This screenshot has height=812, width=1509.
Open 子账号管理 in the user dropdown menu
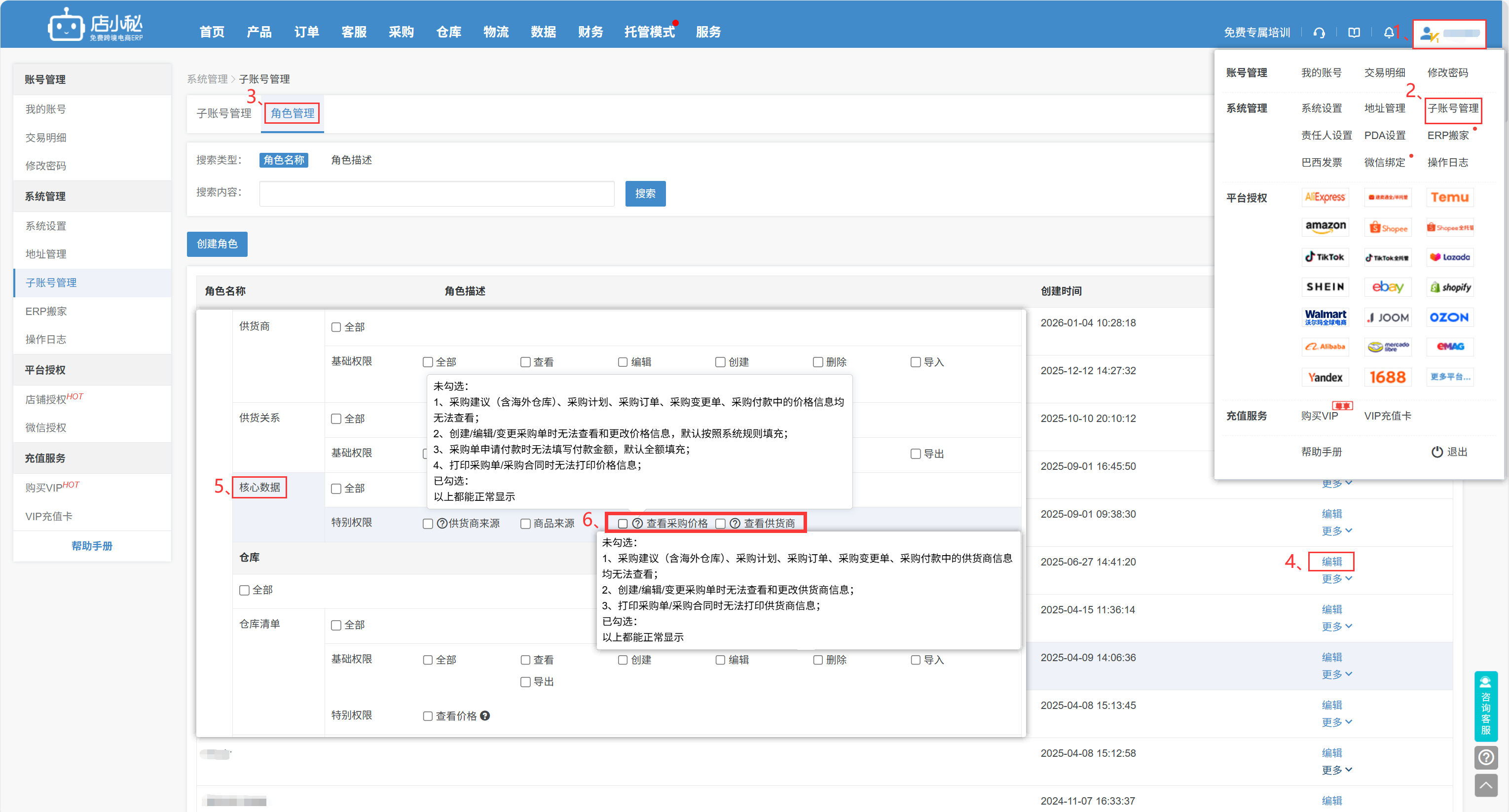click(1452, 108)
